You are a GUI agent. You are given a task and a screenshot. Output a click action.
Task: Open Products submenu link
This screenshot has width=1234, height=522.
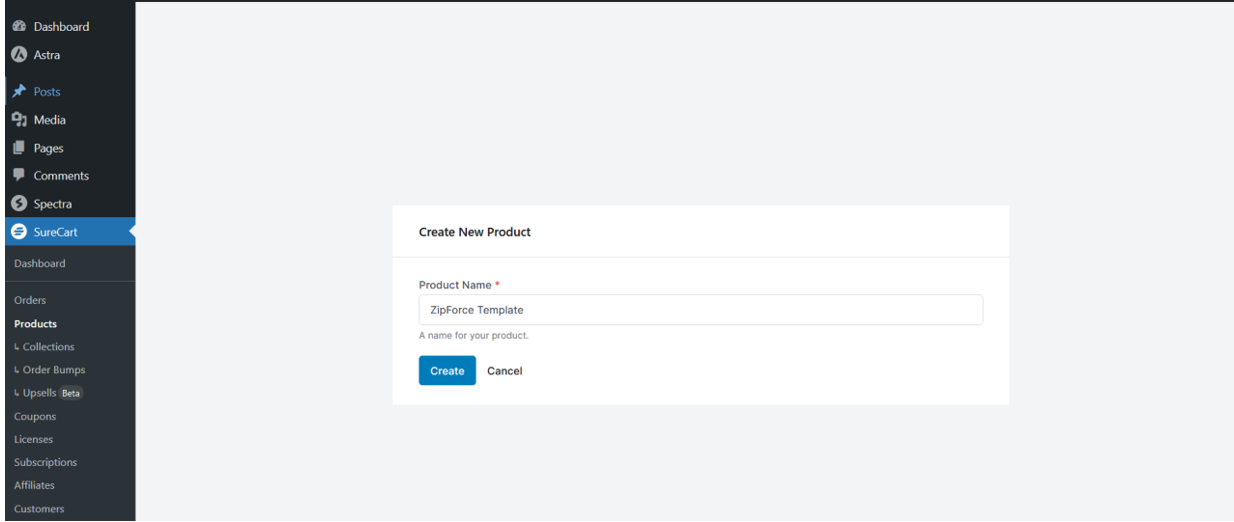pos(35,324)
